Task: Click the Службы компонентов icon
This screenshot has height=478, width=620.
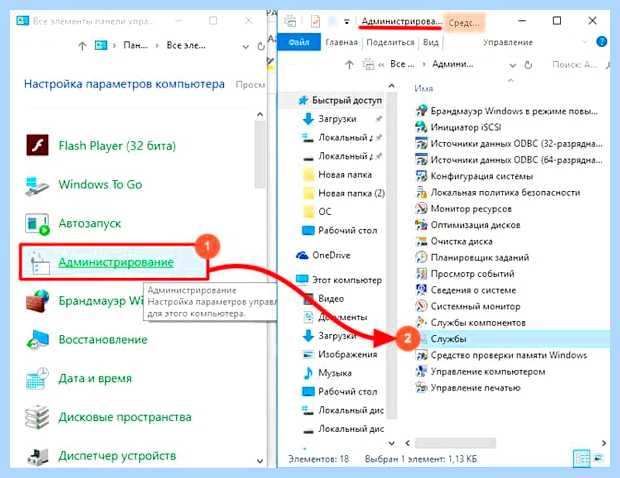Action: pos(422,323)
